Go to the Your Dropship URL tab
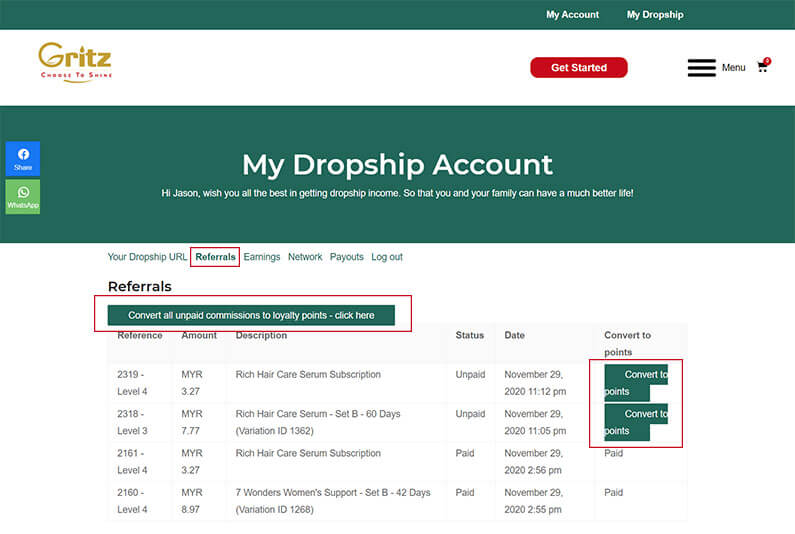Image resolution: width=795 pixels, height=534 pixels. (x=147, y=257)
